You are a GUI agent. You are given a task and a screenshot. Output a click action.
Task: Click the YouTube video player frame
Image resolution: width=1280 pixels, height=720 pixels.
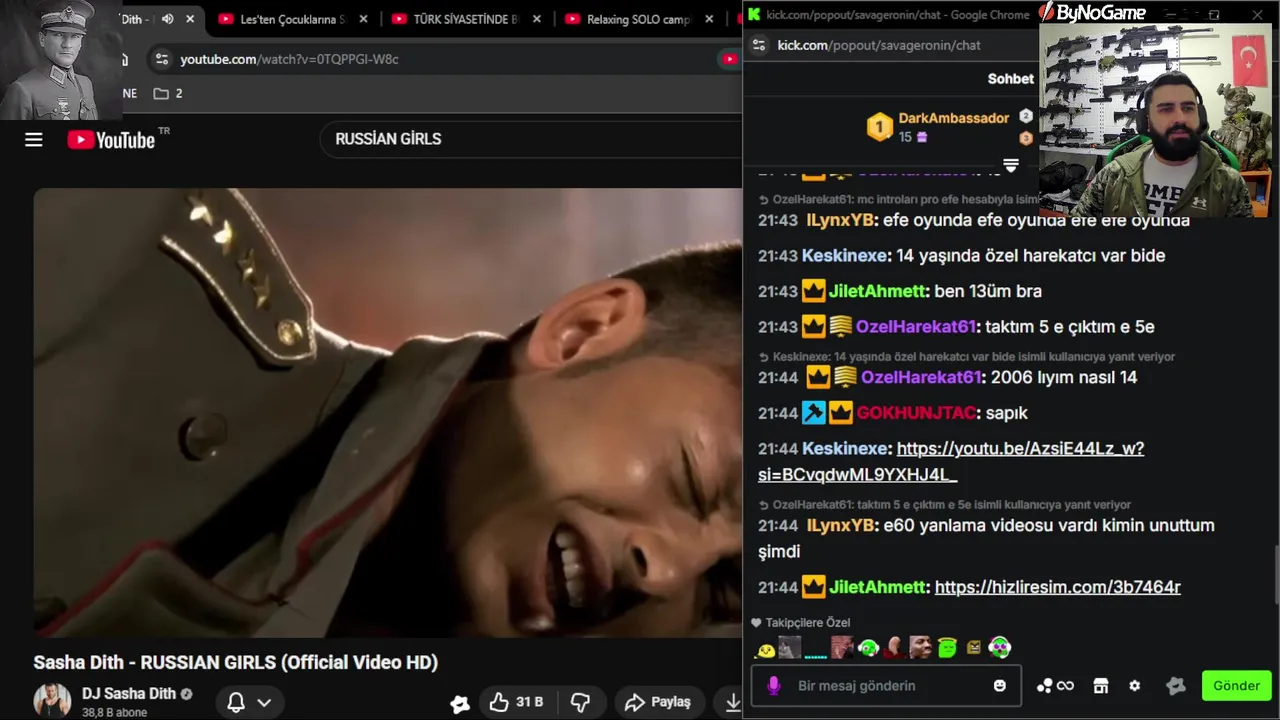click(x=388, y=412)
